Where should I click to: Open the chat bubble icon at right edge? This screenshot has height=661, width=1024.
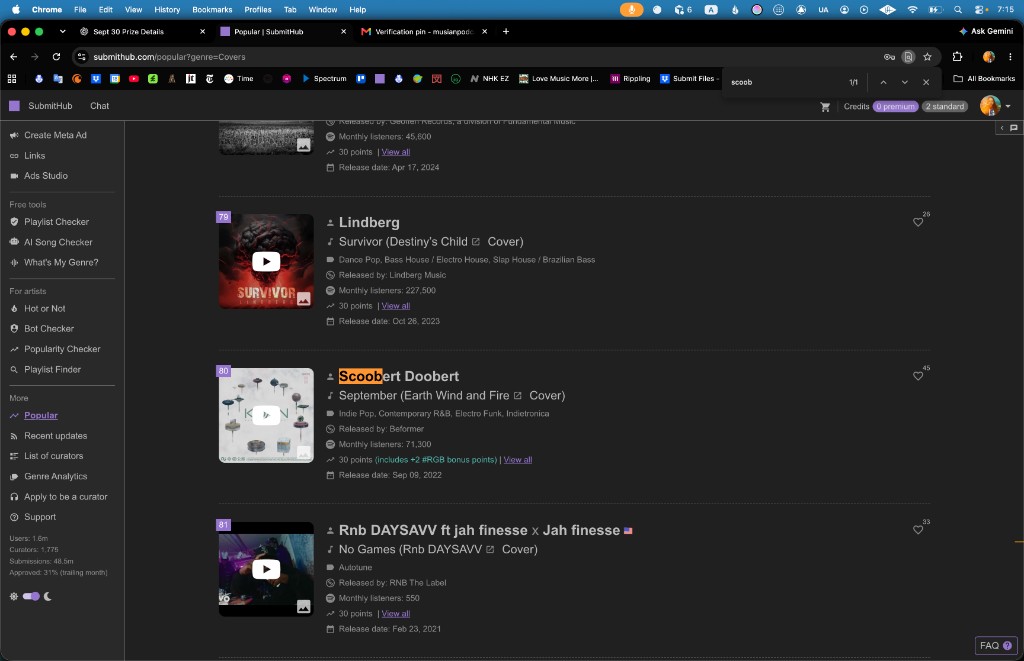tap(1014, 128)
